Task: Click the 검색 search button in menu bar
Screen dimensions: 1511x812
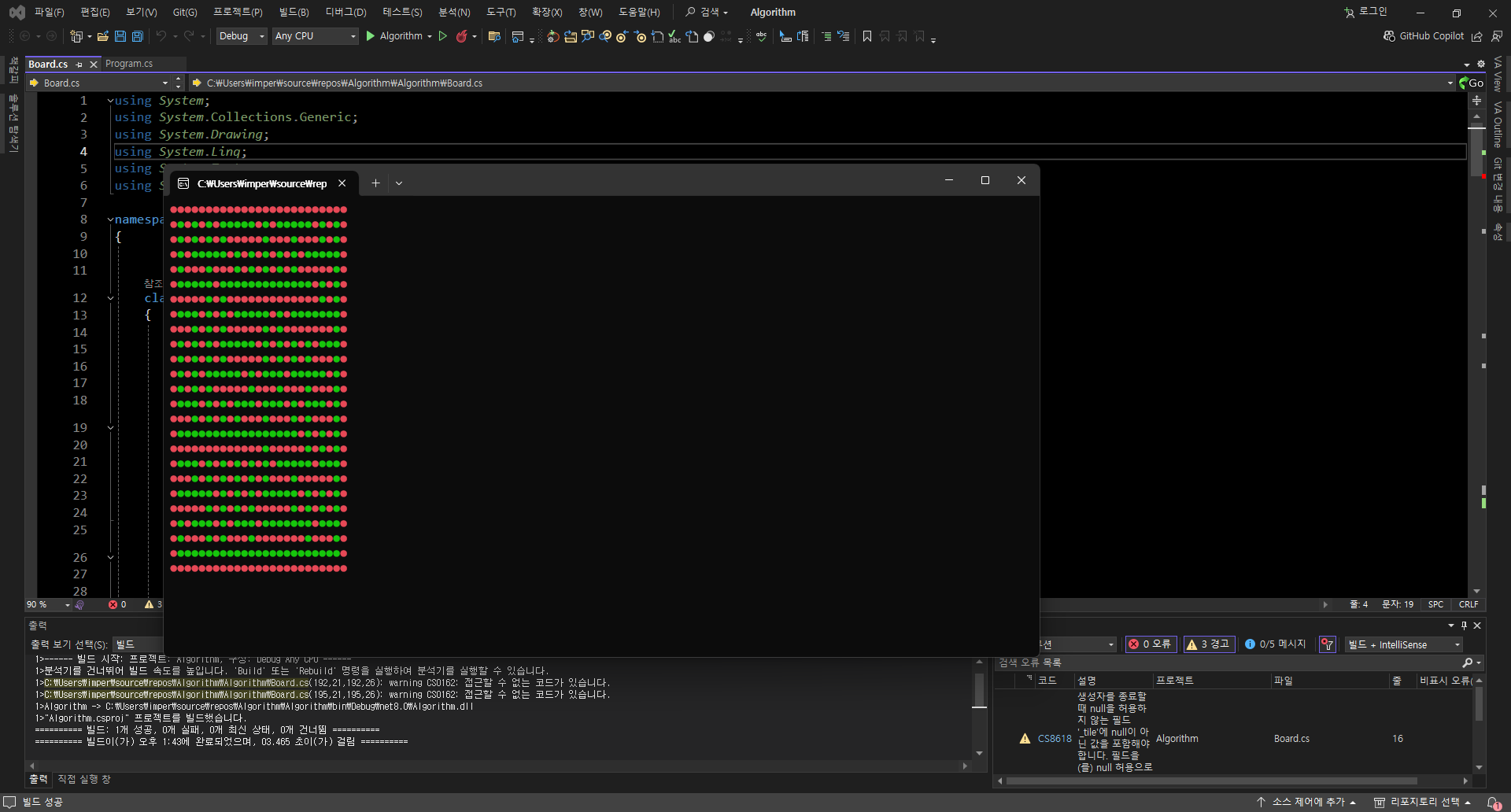Action: point(707,13)
